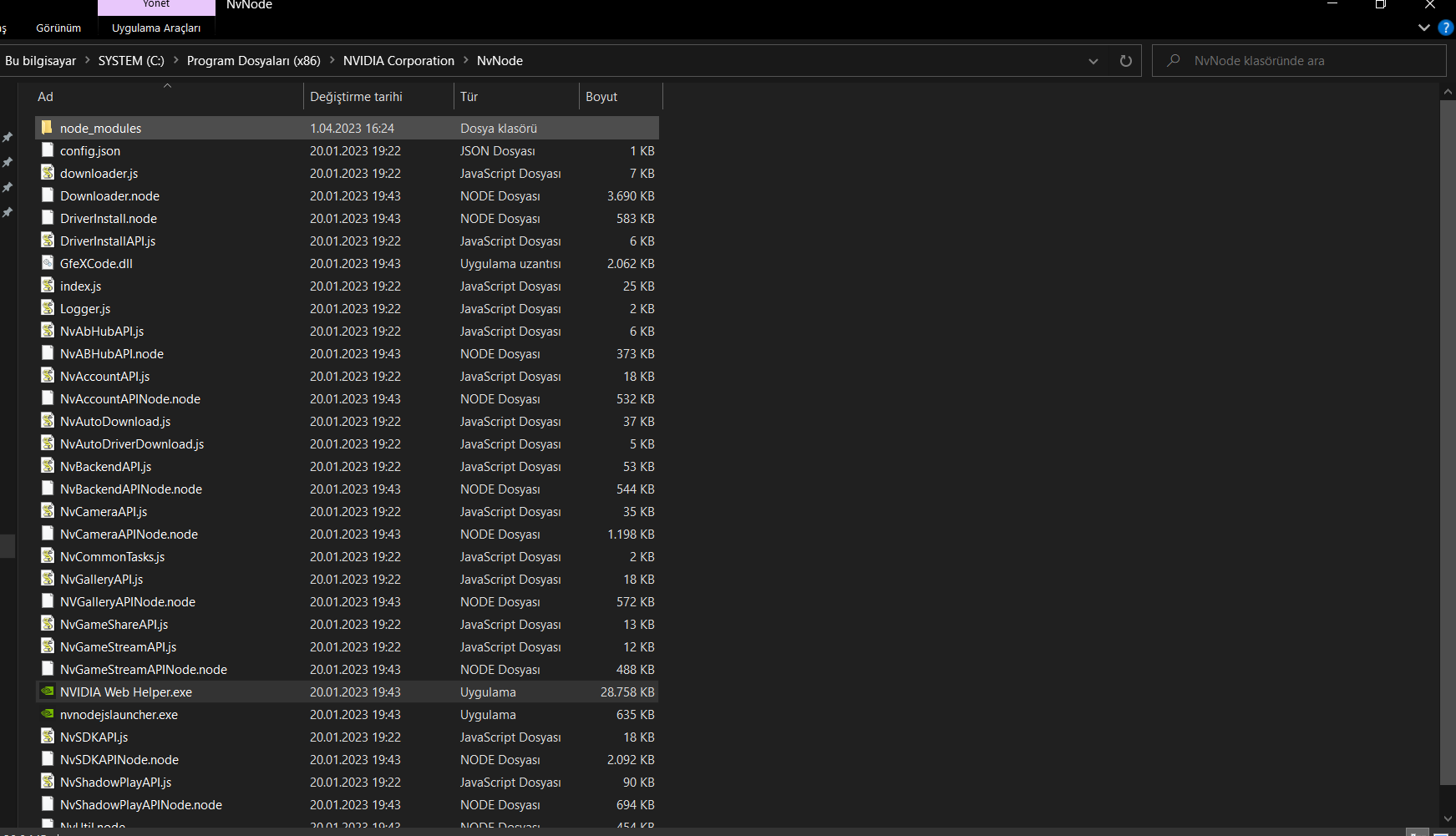This screenshot has height=836, width=1456.
Task: Click the NvSDKAPI.js script icon
Action: [48, 737]
